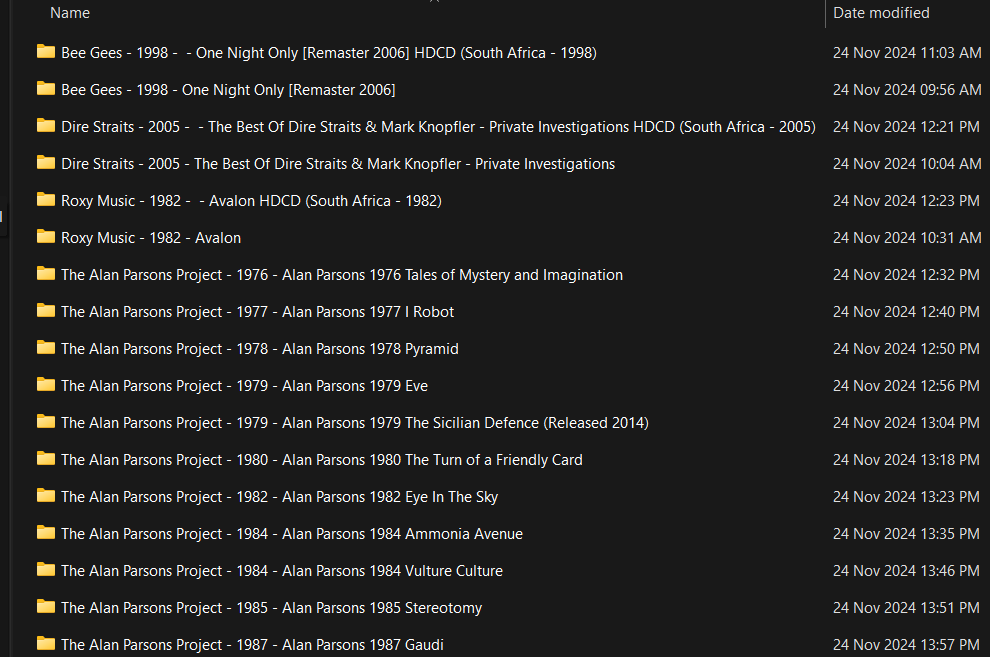The width and height of the screenshot is (990, 657).
Task: Click folder icon for Dire Straits Private Investigations HDCD
Action: [x=46, y=126]
